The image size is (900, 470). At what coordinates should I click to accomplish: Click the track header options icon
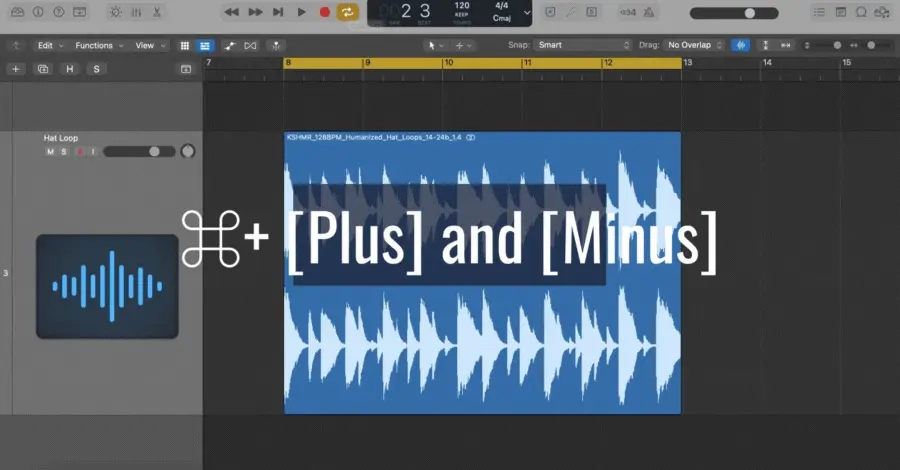click(186, 69)
